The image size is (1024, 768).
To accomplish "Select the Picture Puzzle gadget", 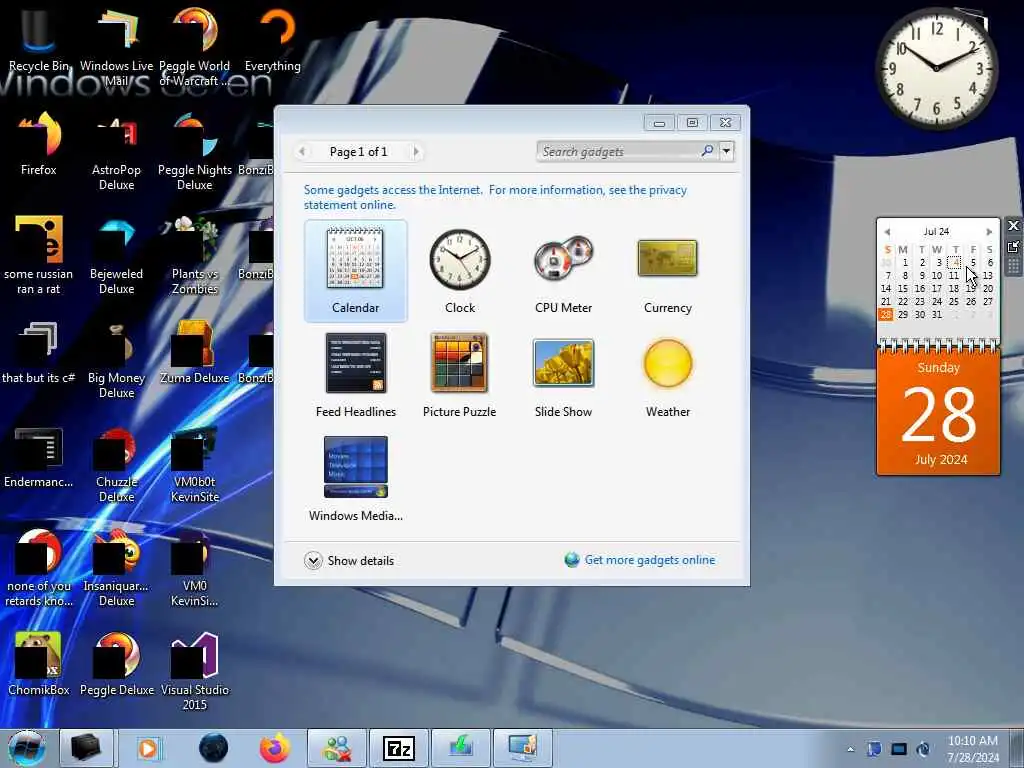I will [459, 375].
